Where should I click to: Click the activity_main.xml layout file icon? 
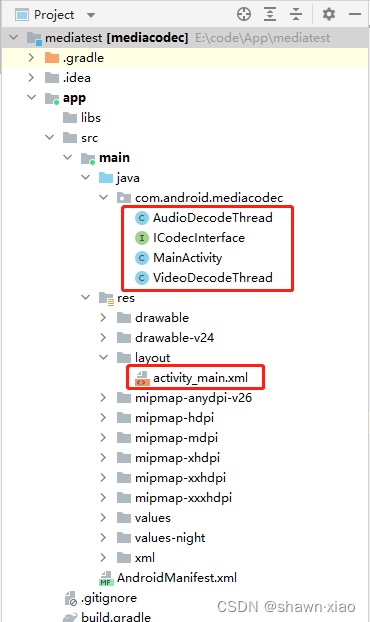tap(142, 378)
